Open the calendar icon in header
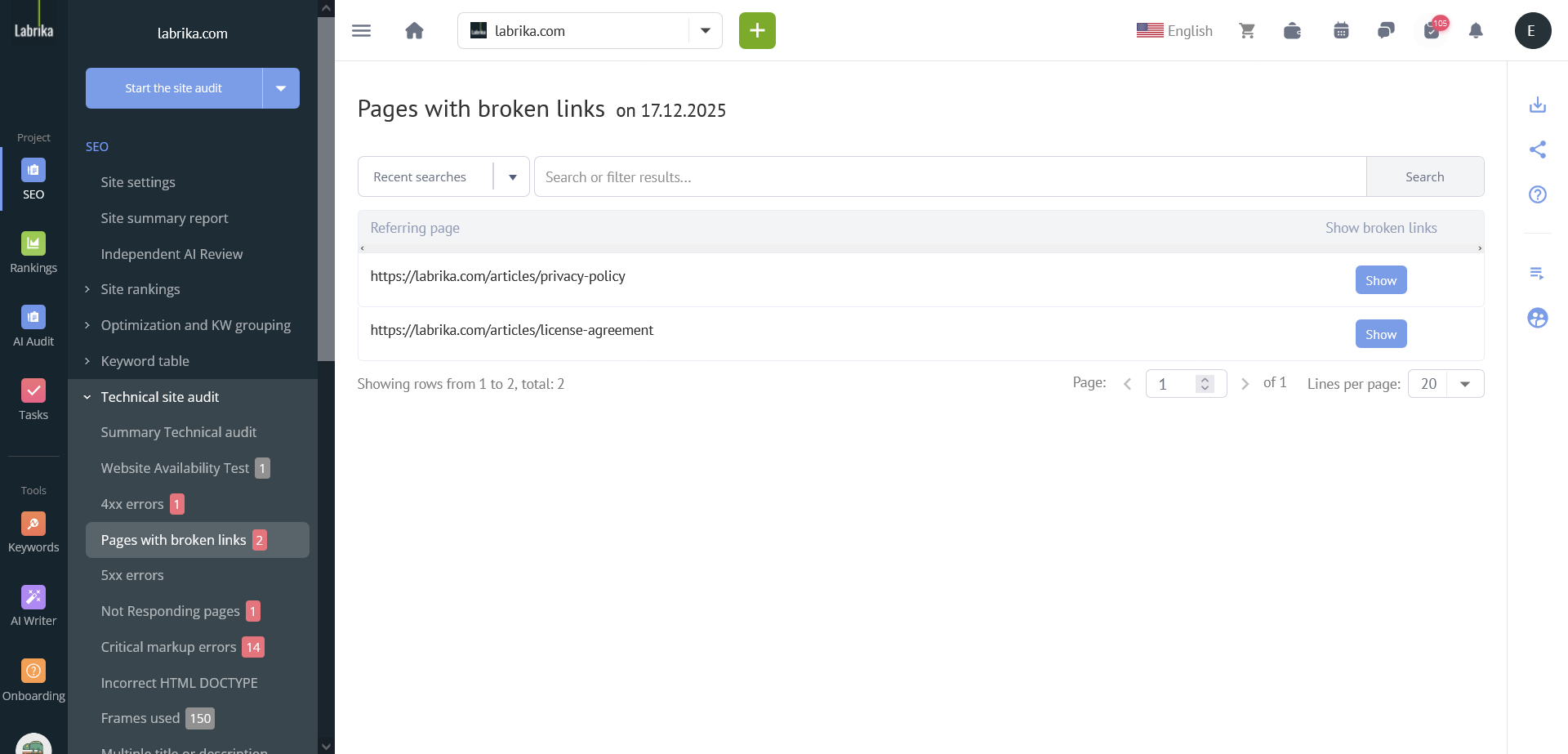Screen dimensions: 1568x754 tap(1341, 31)
